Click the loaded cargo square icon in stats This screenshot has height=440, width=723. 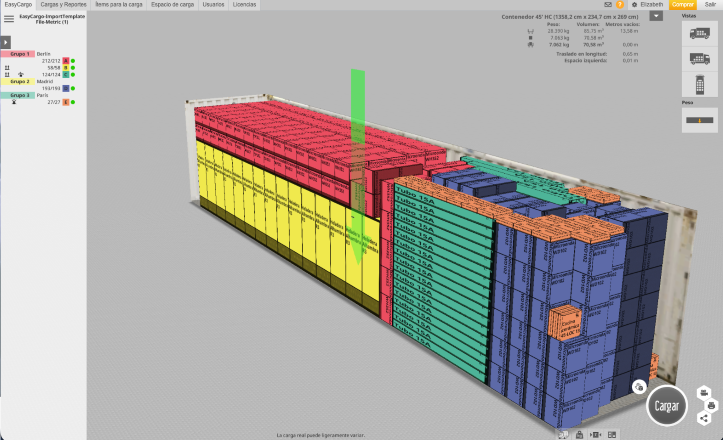coord(531,38)
